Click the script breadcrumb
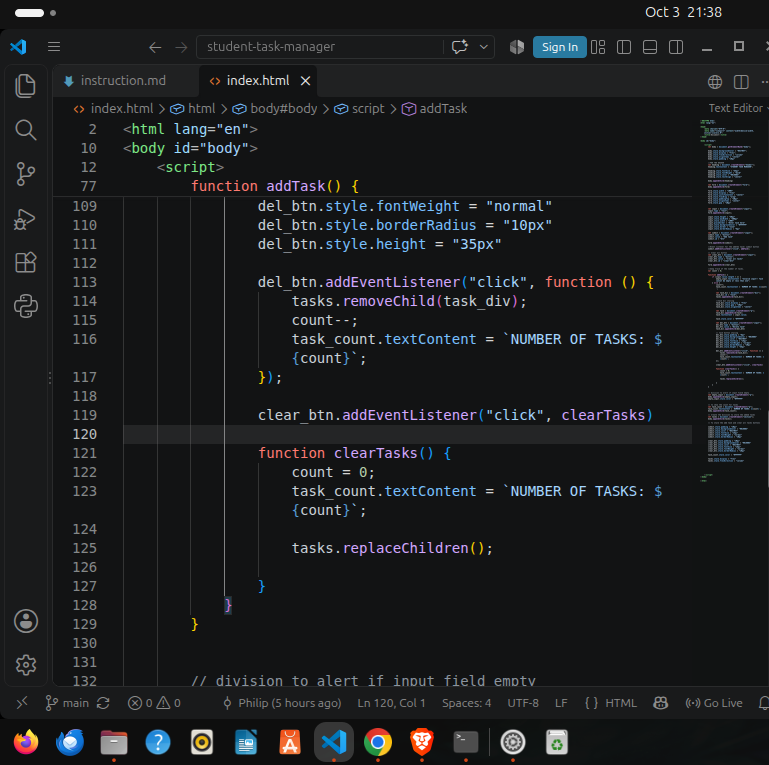Image resolution: width=769 pixels, height=765 pixels. (368, 108)
